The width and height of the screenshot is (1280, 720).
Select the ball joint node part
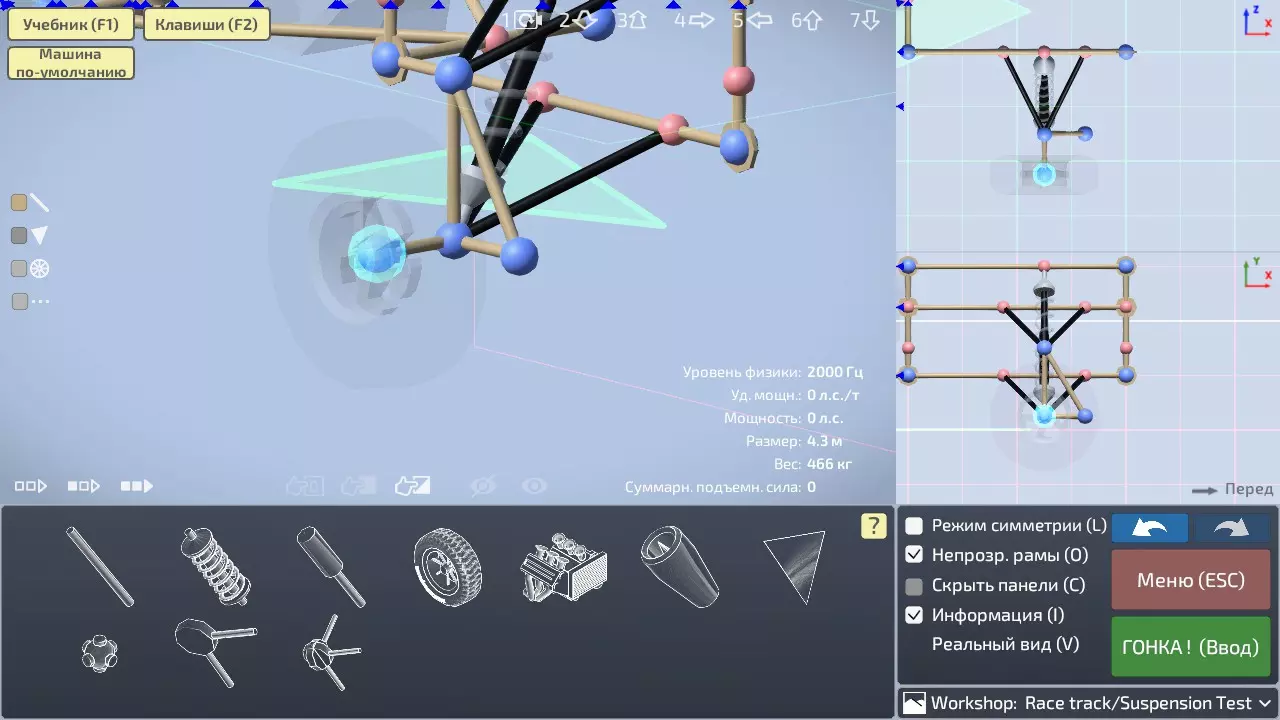[99, 653]
